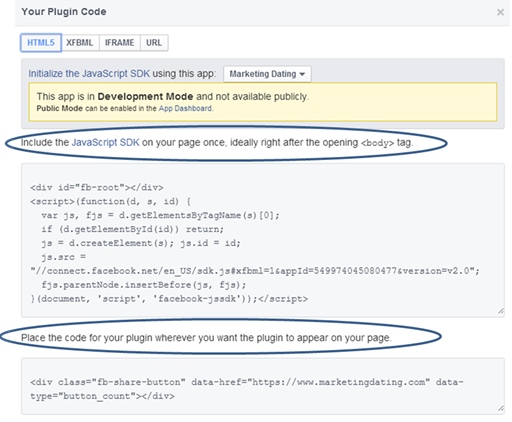Viewport: 512px width, 422px height.
Task: Click the 'Place the code for your plugin' instruction
Action: pyautogui.click(x=206, y=338)
